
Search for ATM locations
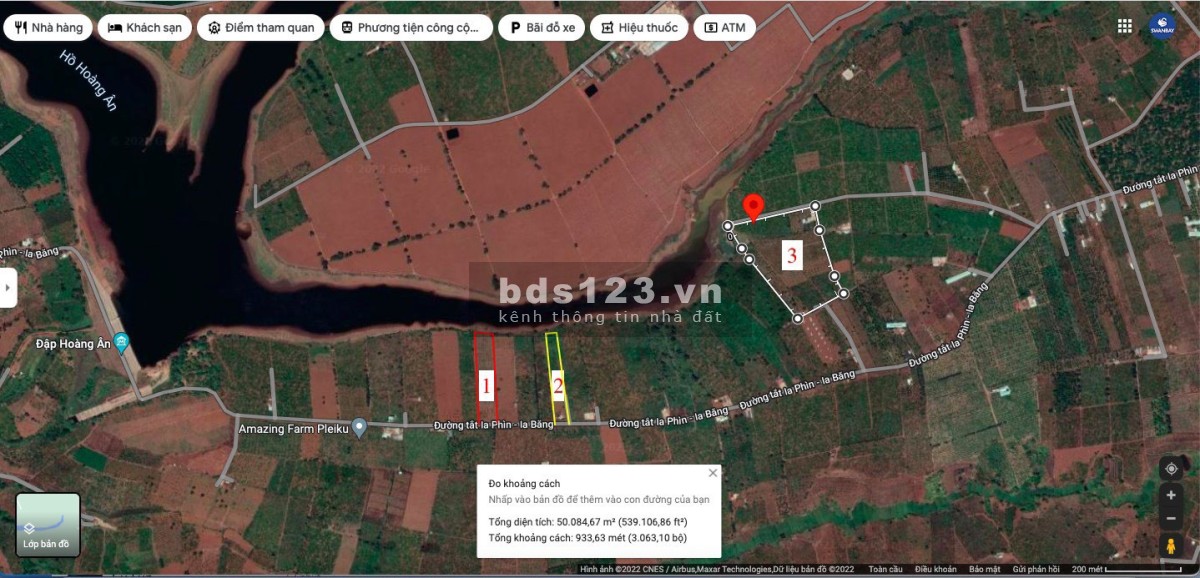tap(724, 27)
